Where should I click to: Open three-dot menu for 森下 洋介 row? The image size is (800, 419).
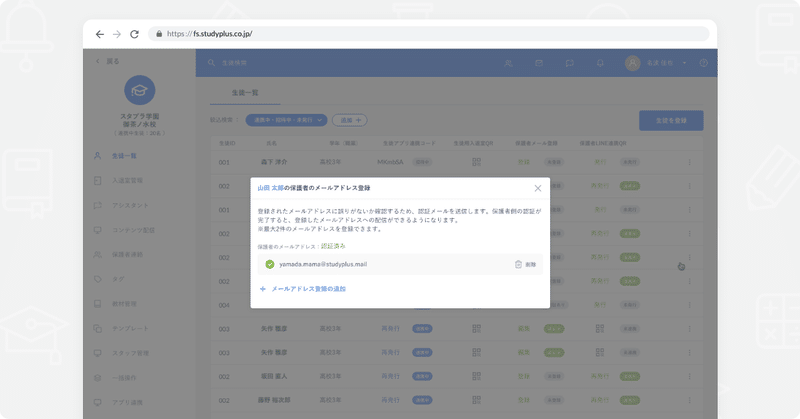tap(689, 162)
